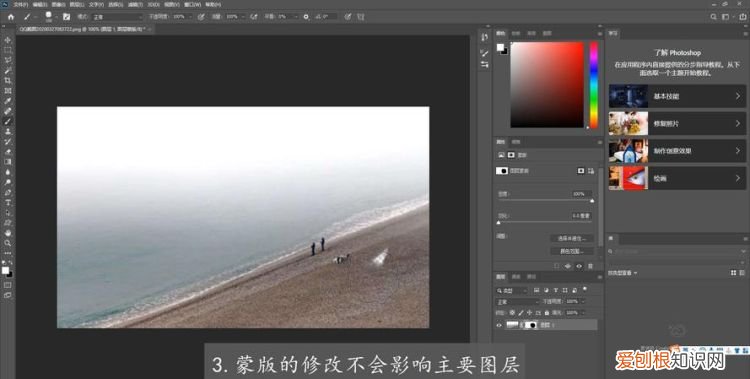Select the Gradient tool
Viewport: 750px width, 379px height.
8,162
